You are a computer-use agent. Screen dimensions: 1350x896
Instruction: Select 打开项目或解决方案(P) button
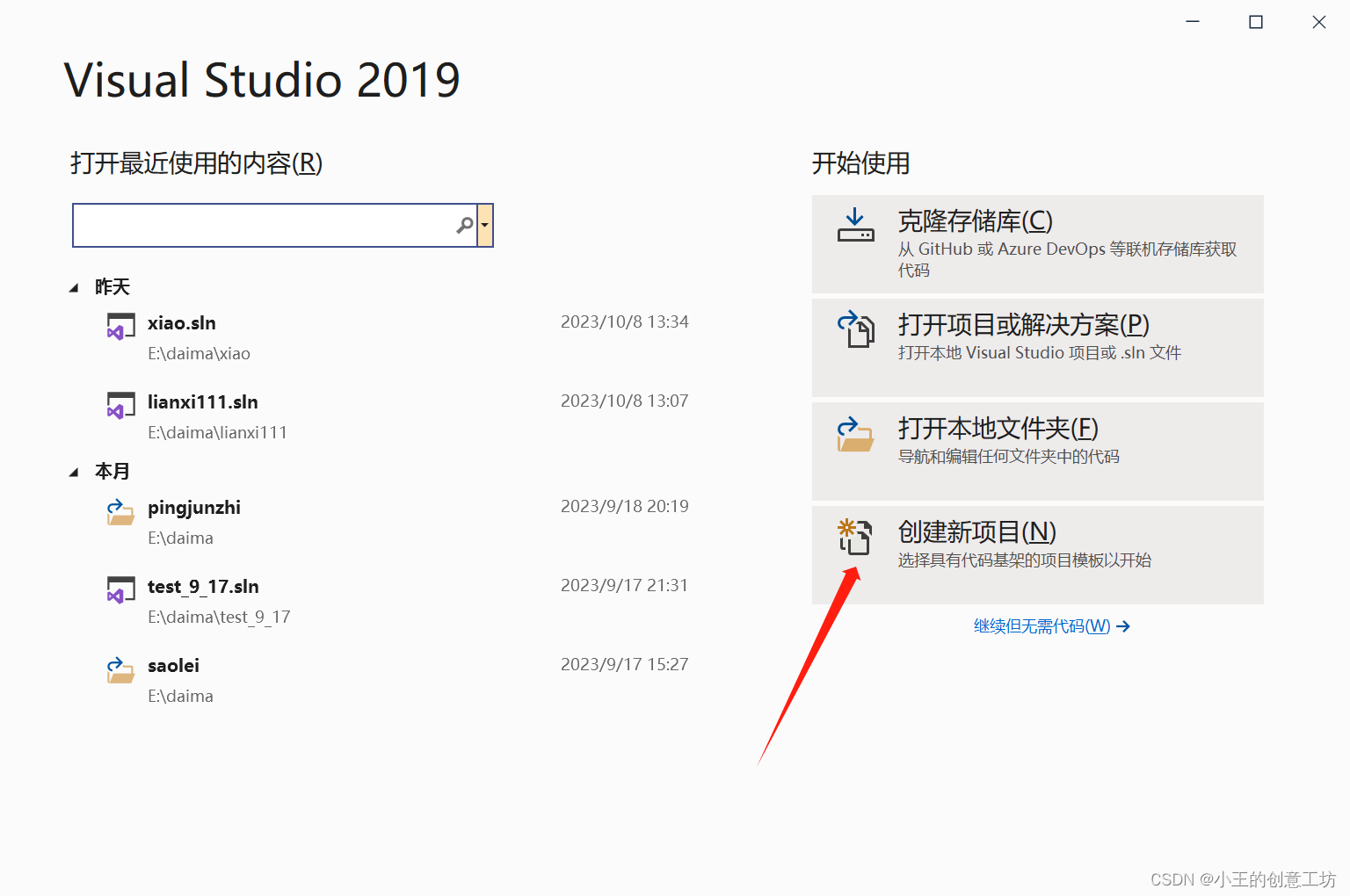point(1038,348)
